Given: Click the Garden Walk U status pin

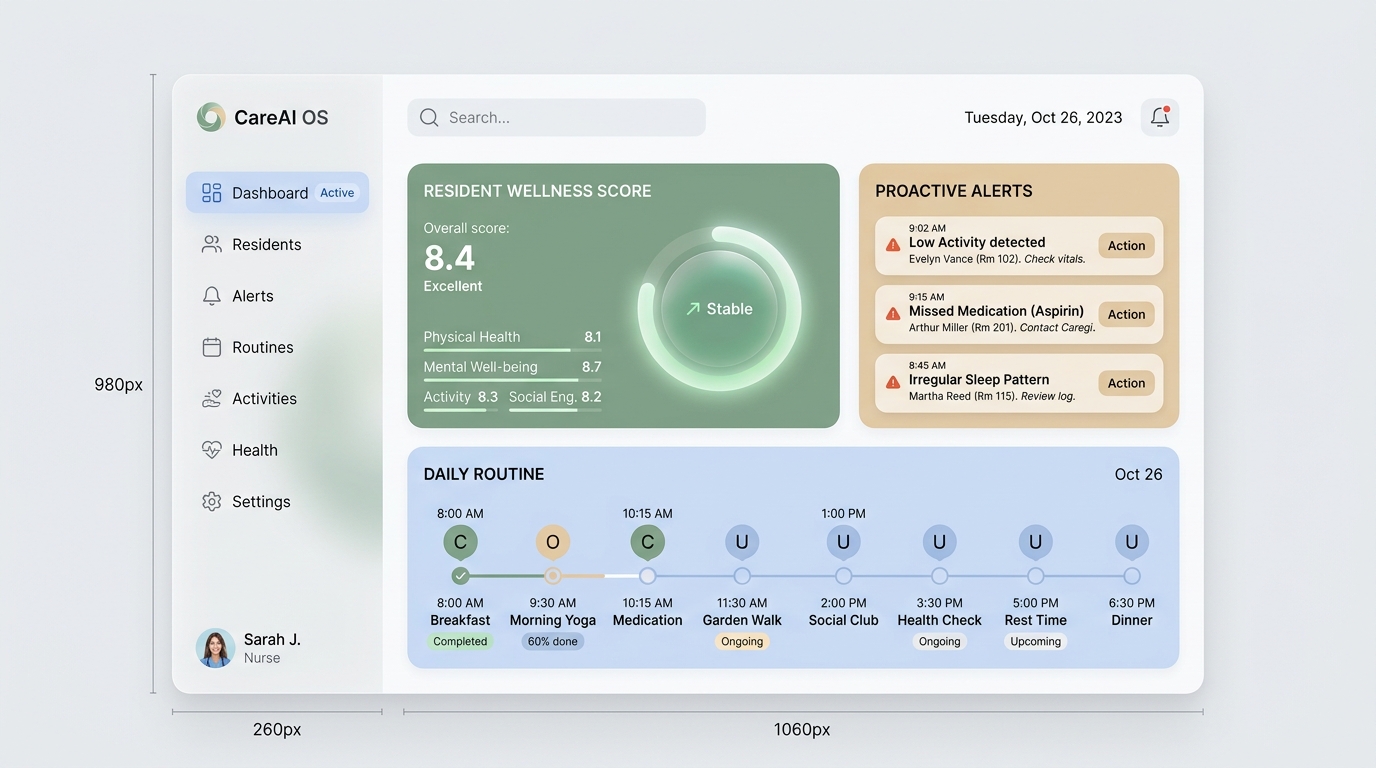Looking at the screenshot, I should click(x=742, y=543).
